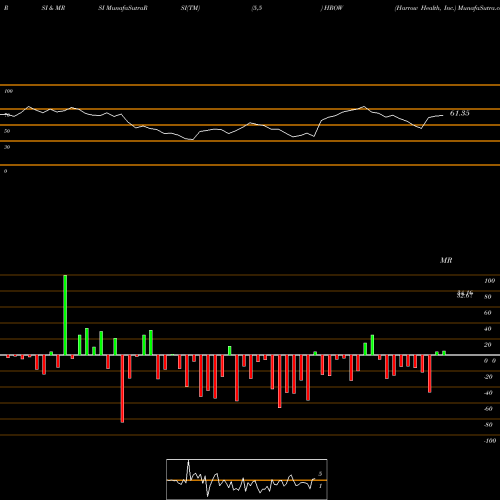The height and width of the screenshot is (500, 500).
Task: Click the -60 label on MR axis
Action: coord(488,409)
